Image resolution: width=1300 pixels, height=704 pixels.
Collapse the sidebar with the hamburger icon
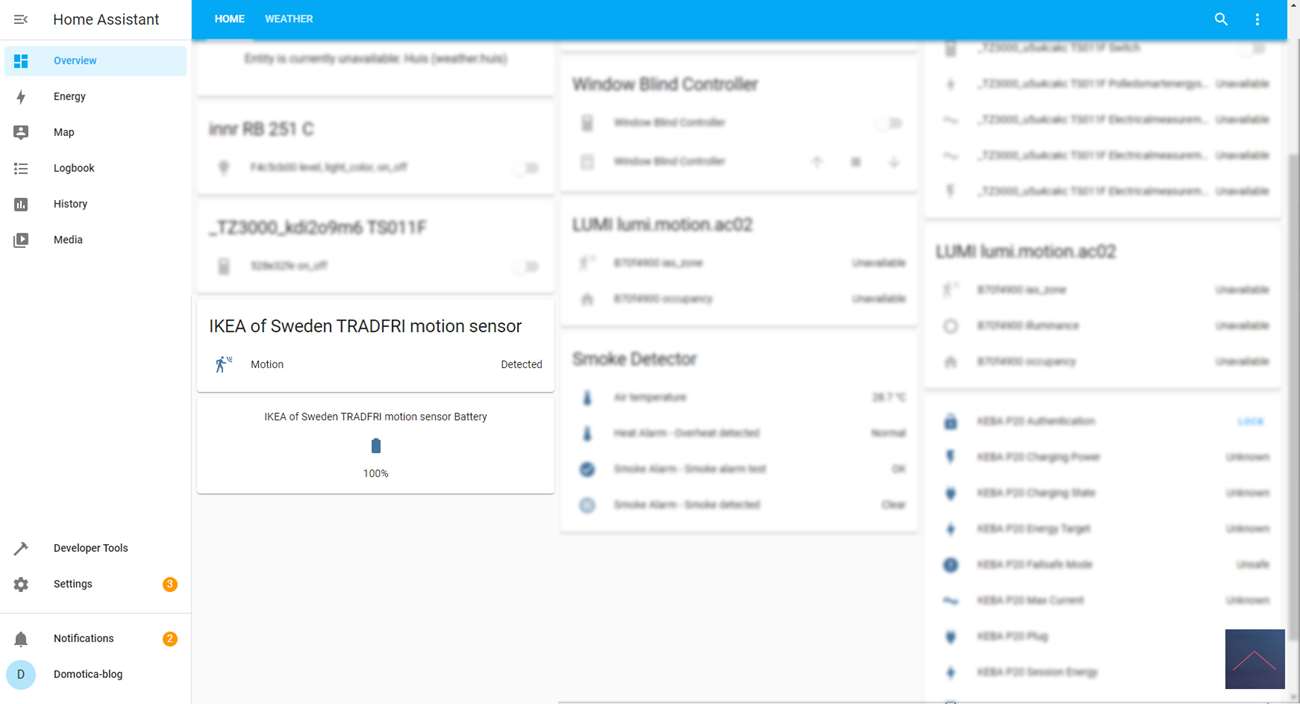(x=20, y=19)
